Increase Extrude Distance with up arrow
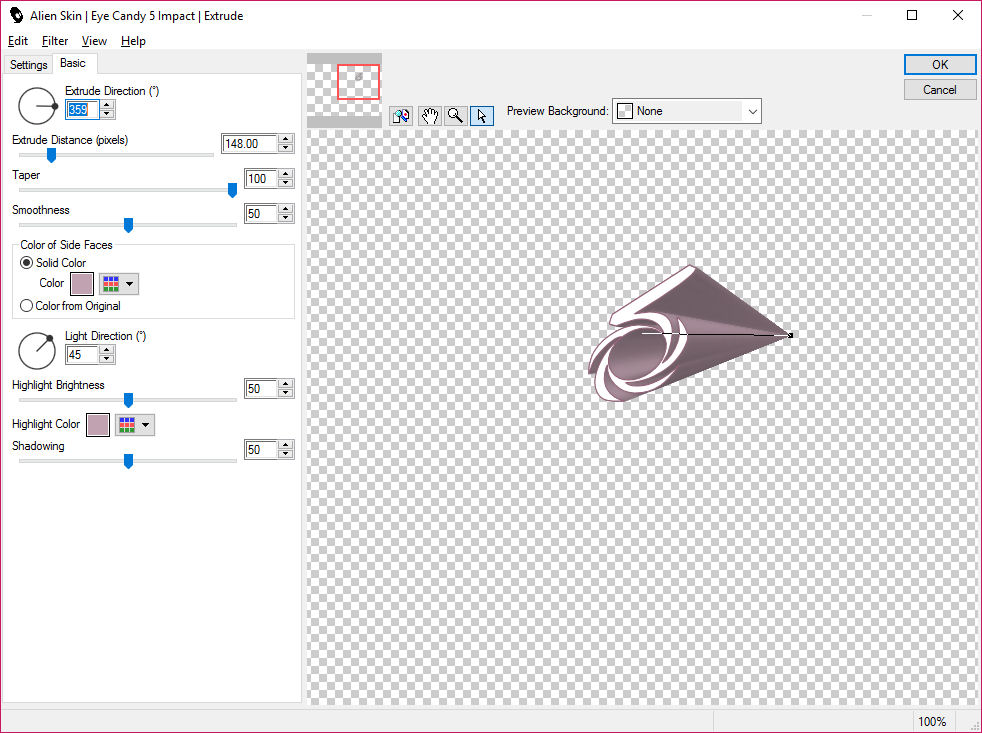 tap(286, 139)
